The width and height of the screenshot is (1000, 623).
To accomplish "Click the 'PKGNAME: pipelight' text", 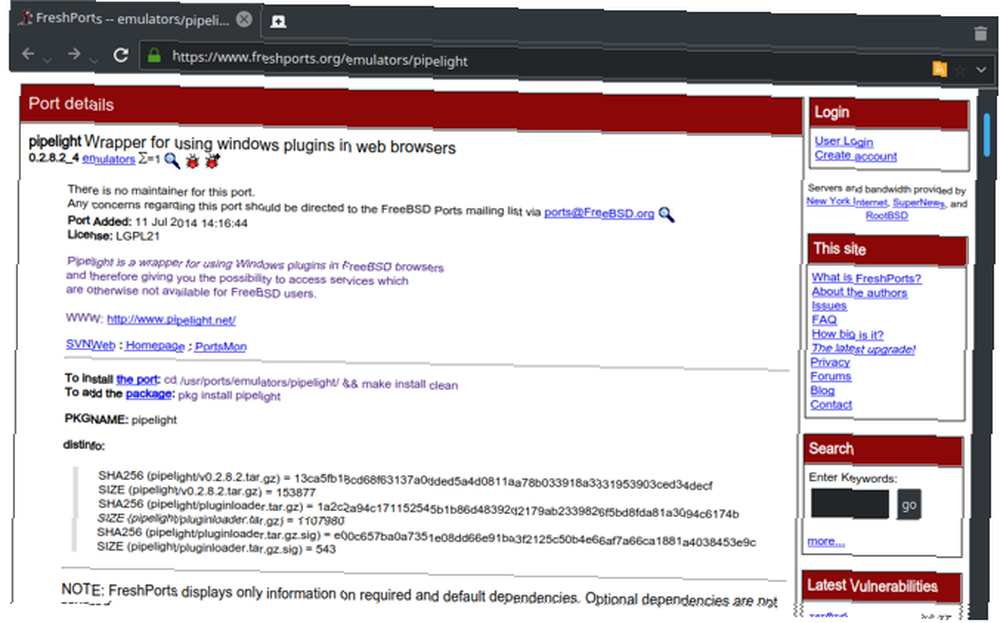I will coord(121,420).
